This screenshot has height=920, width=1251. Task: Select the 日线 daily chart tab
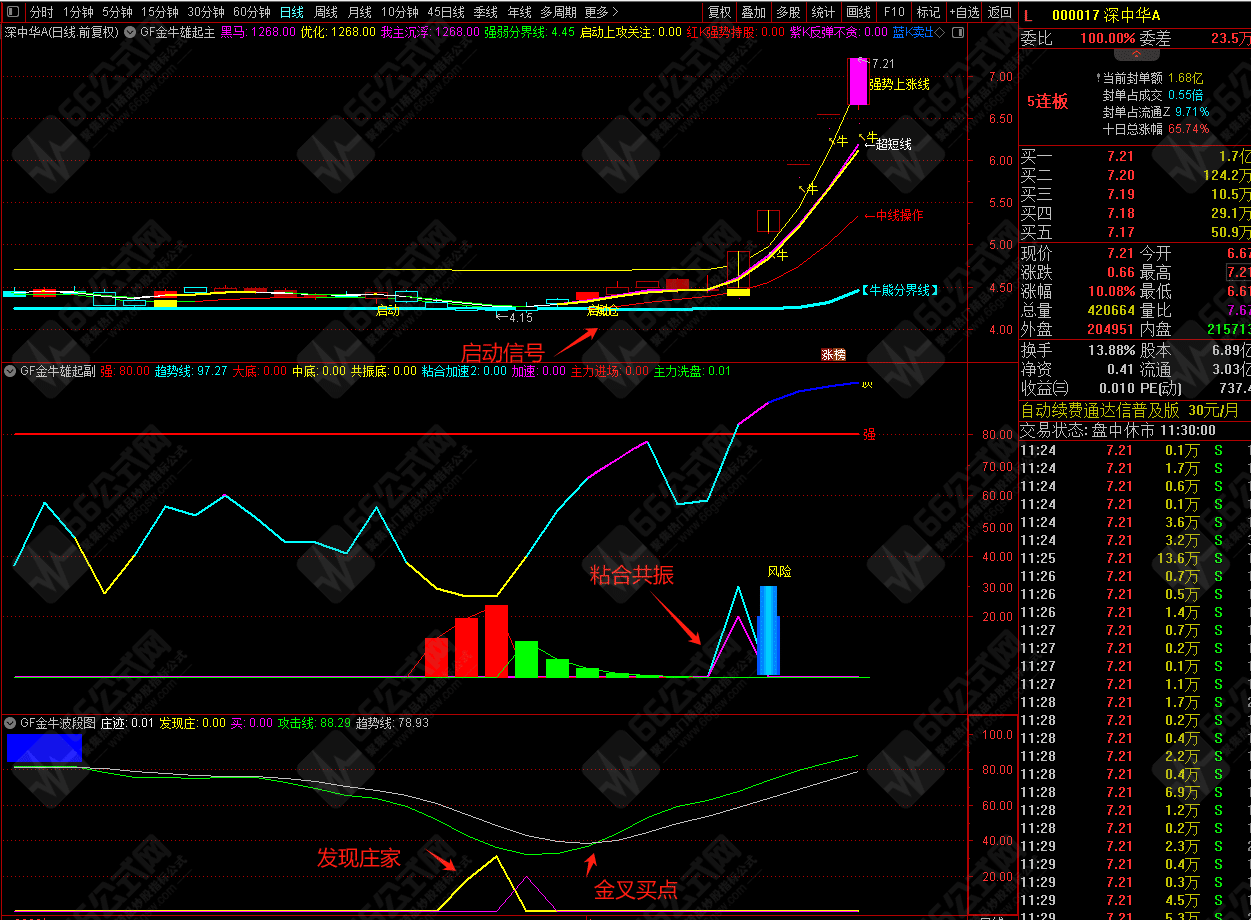tap(291, 12)
